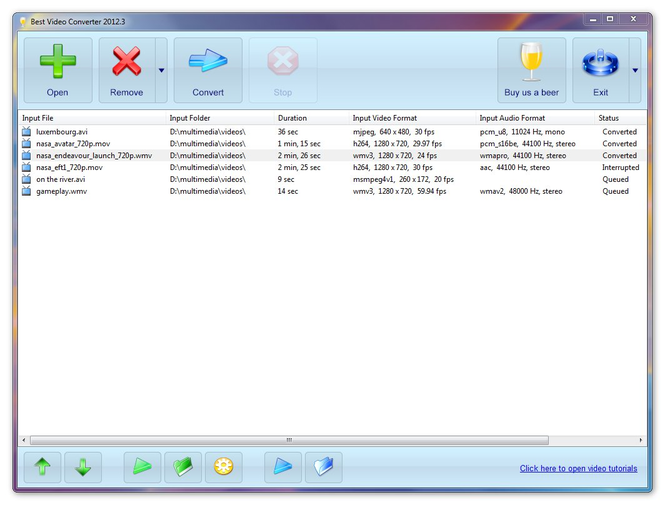
Task: Click the mjpeg, 640 x 480, 30 fps cell
Action: tap(394, 132)
